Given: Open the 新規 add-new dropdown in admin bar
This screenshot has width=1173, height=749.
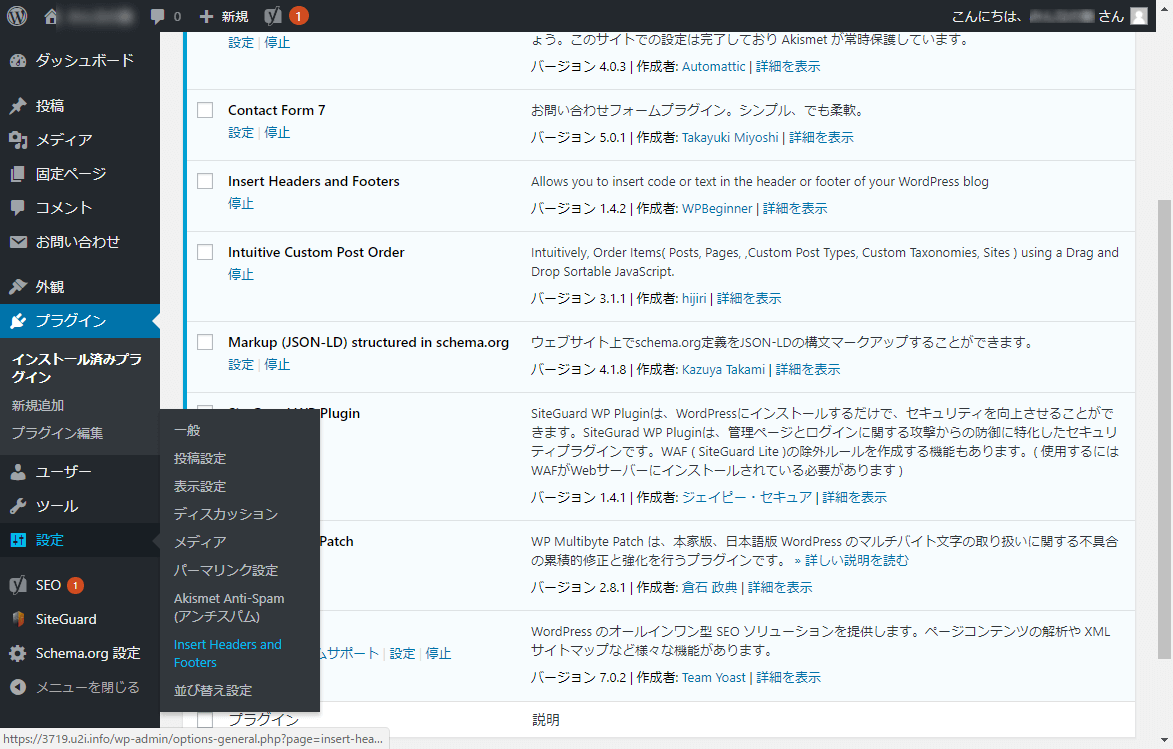Looking at the screenshot, I should 223,16.
